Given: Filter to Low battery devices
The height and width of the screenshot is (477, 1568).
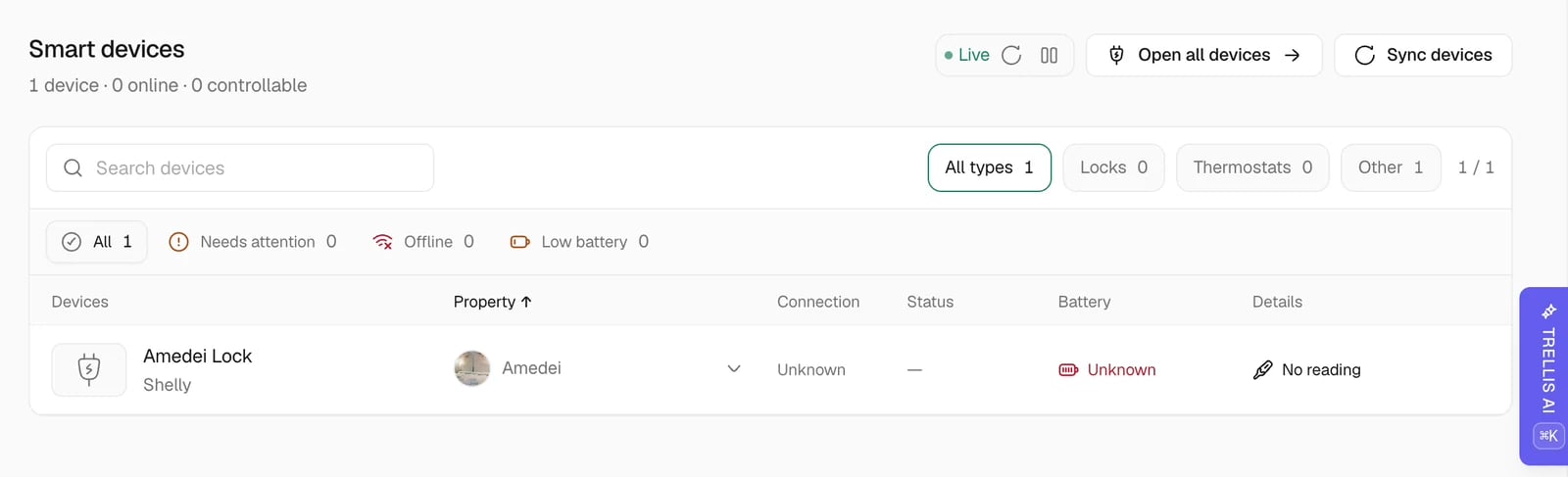Looking at the screenshot, I should 579,242.
